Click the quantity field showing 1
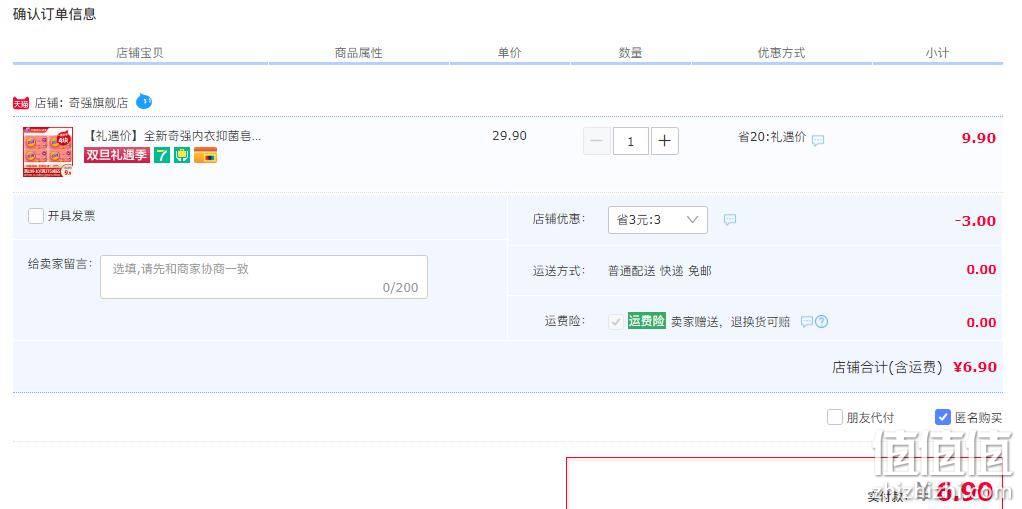Viewport: 1022px width, 509px height. click(630, 141)
